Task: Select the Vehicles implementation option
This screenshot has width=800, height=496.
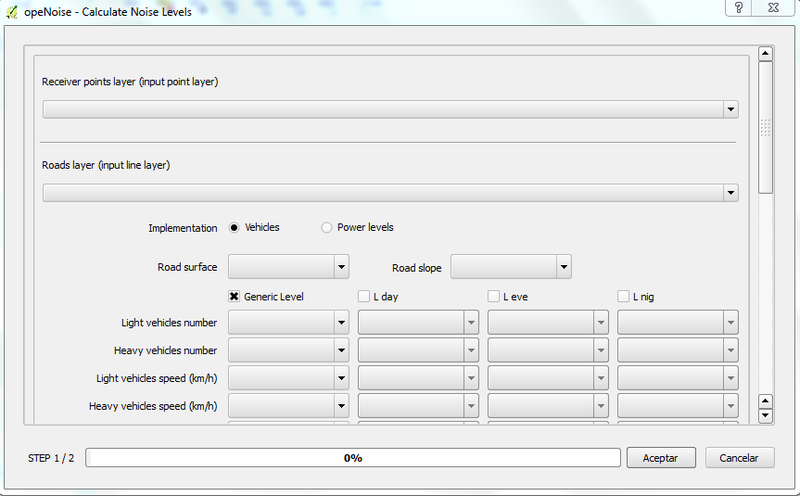Action: 235,228
